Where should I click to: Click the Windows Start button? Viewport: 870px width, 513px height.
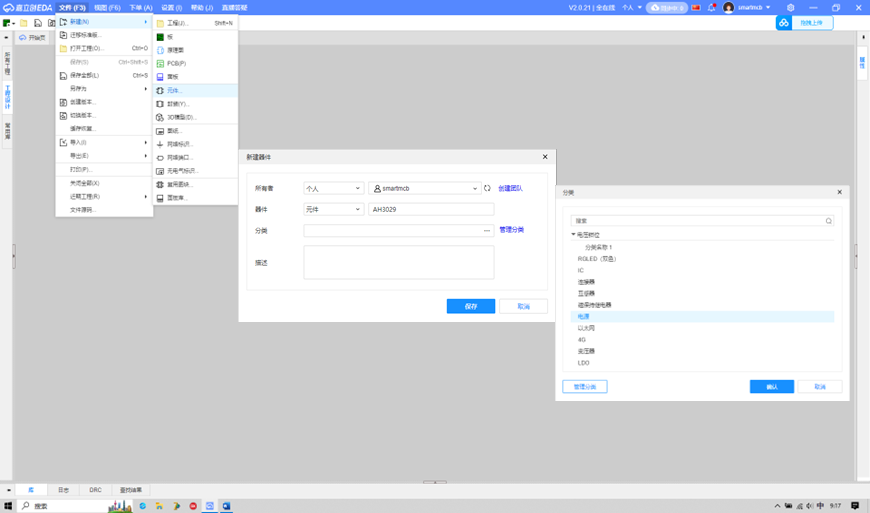pyautogui.click(x=8, y=506)
